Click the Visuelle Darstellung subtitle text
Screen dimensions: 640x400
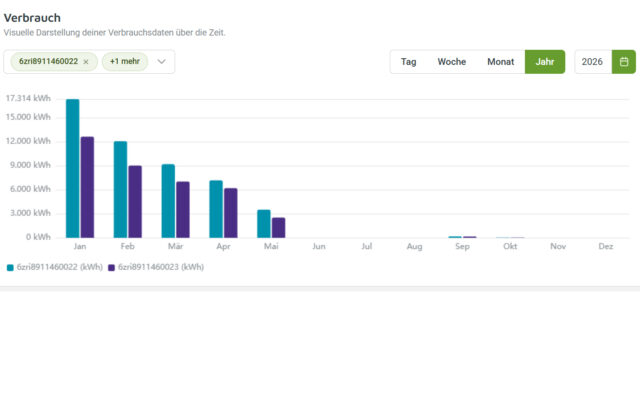114,33
